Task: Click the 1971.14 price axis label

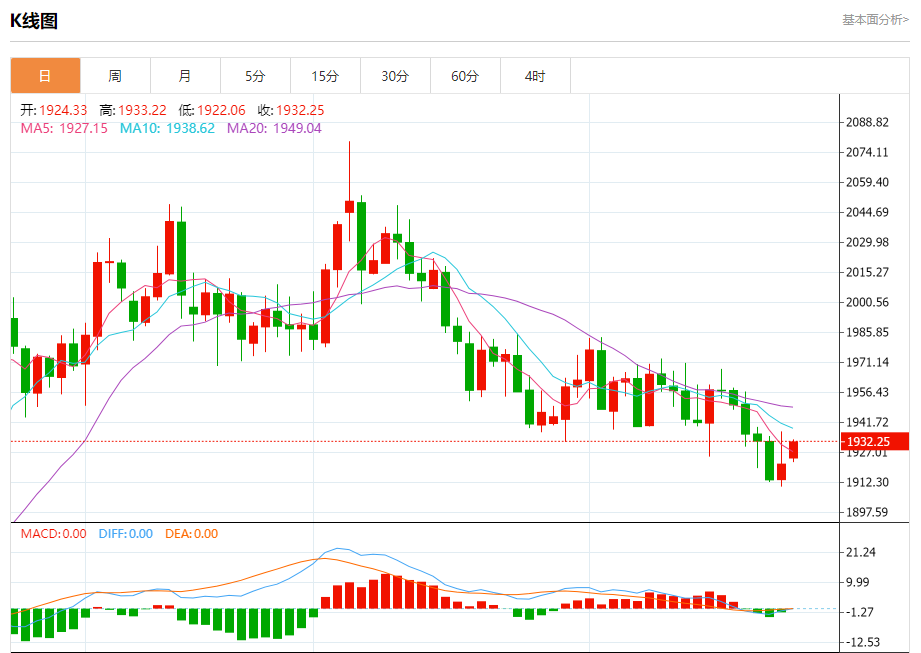Action: pyautogui.click(x=867, y=362)
